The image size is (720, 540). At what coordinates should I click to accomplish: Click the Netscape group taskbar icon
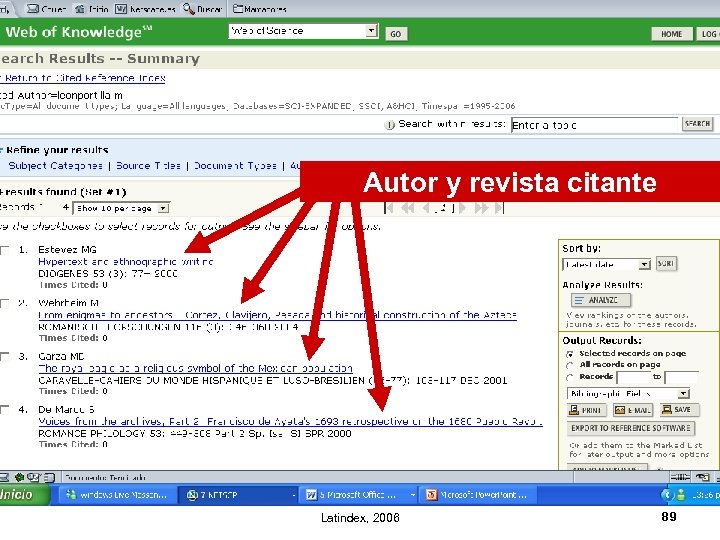coord(192,495)
